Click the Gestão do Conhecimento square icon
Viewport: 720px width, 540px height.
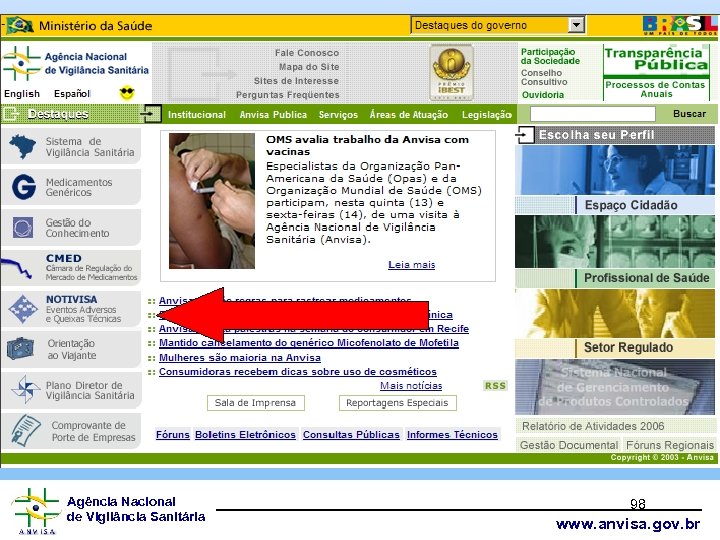pyautogui.click(x=23, y=228)
